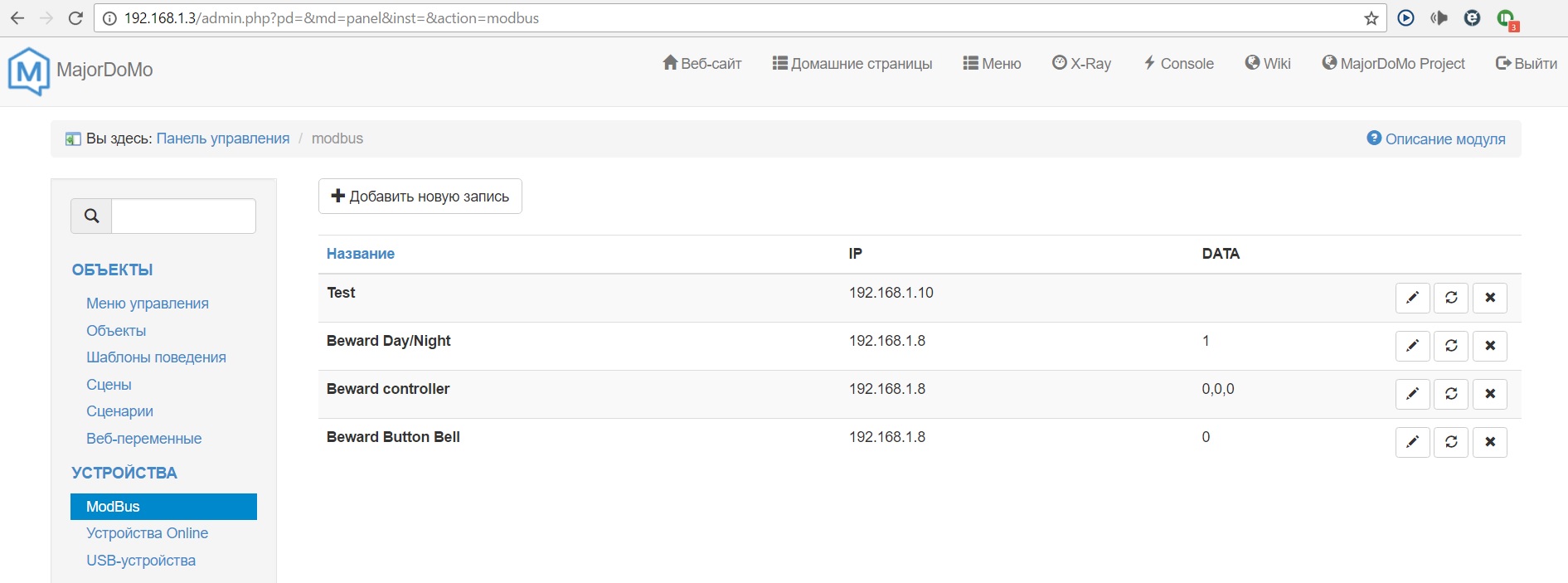Sort the table by the Название column
The height and width of the screenshot is (583, 1568).
point(361,254)
